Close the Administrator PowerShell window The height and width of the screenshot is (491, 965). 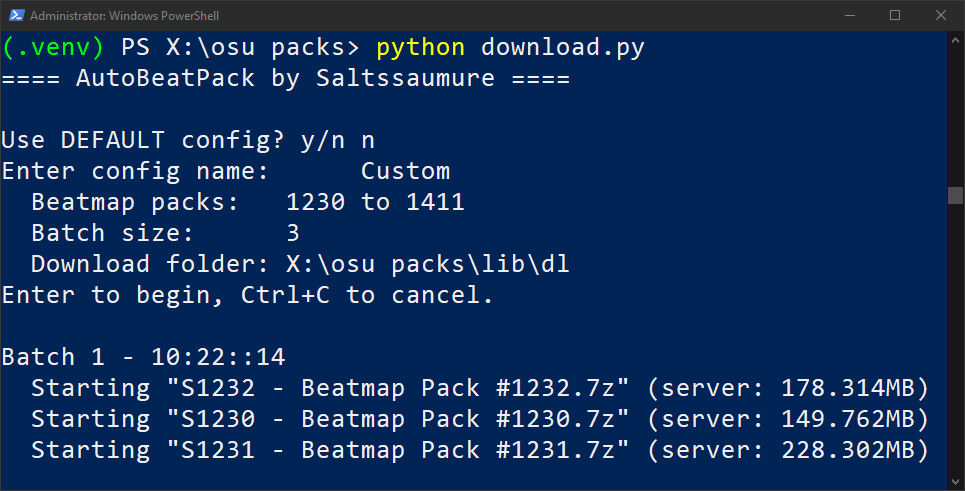point(940,15)
